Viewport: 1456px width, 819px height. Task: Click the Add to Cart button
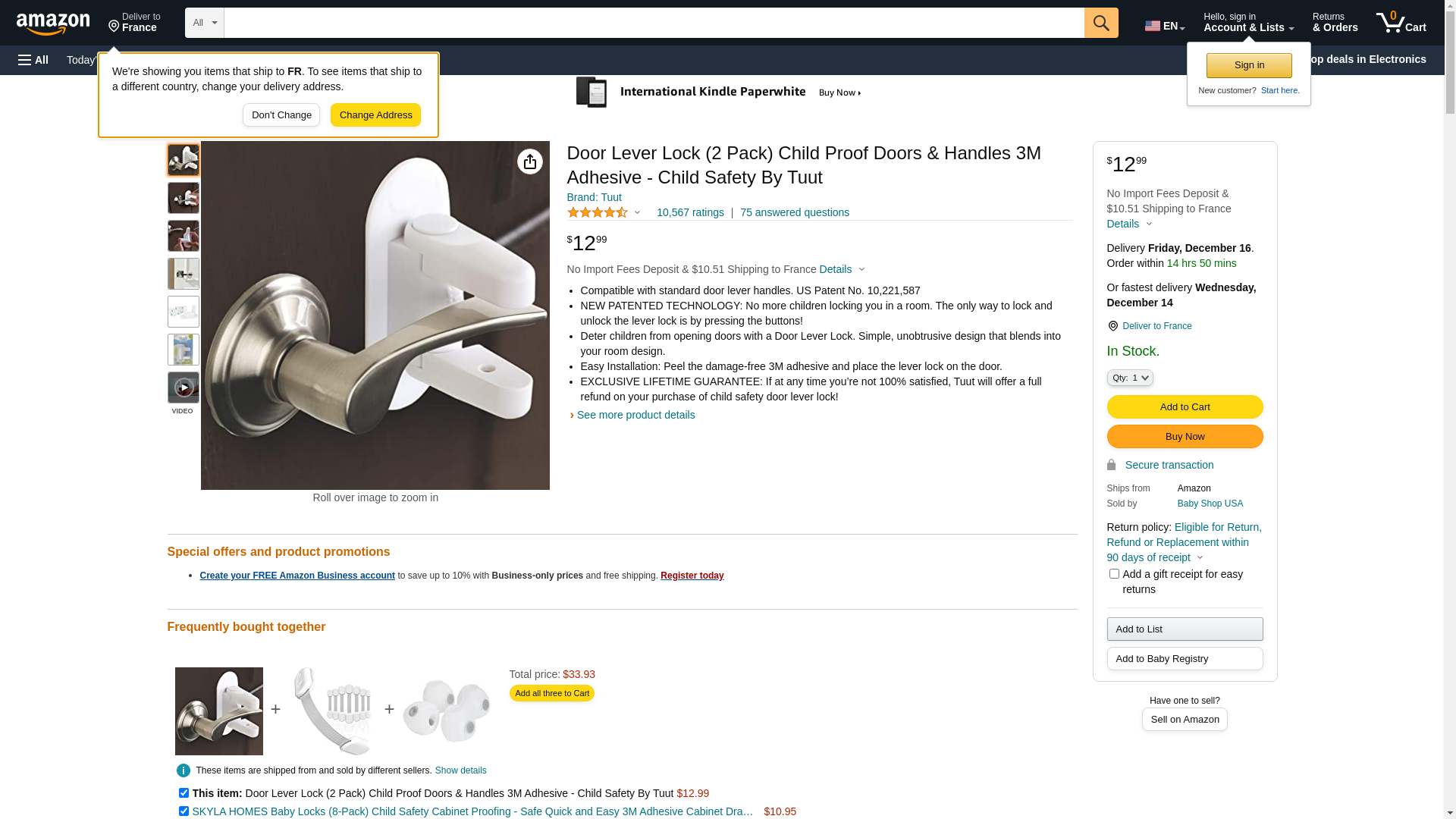[x=1185, y=407]
